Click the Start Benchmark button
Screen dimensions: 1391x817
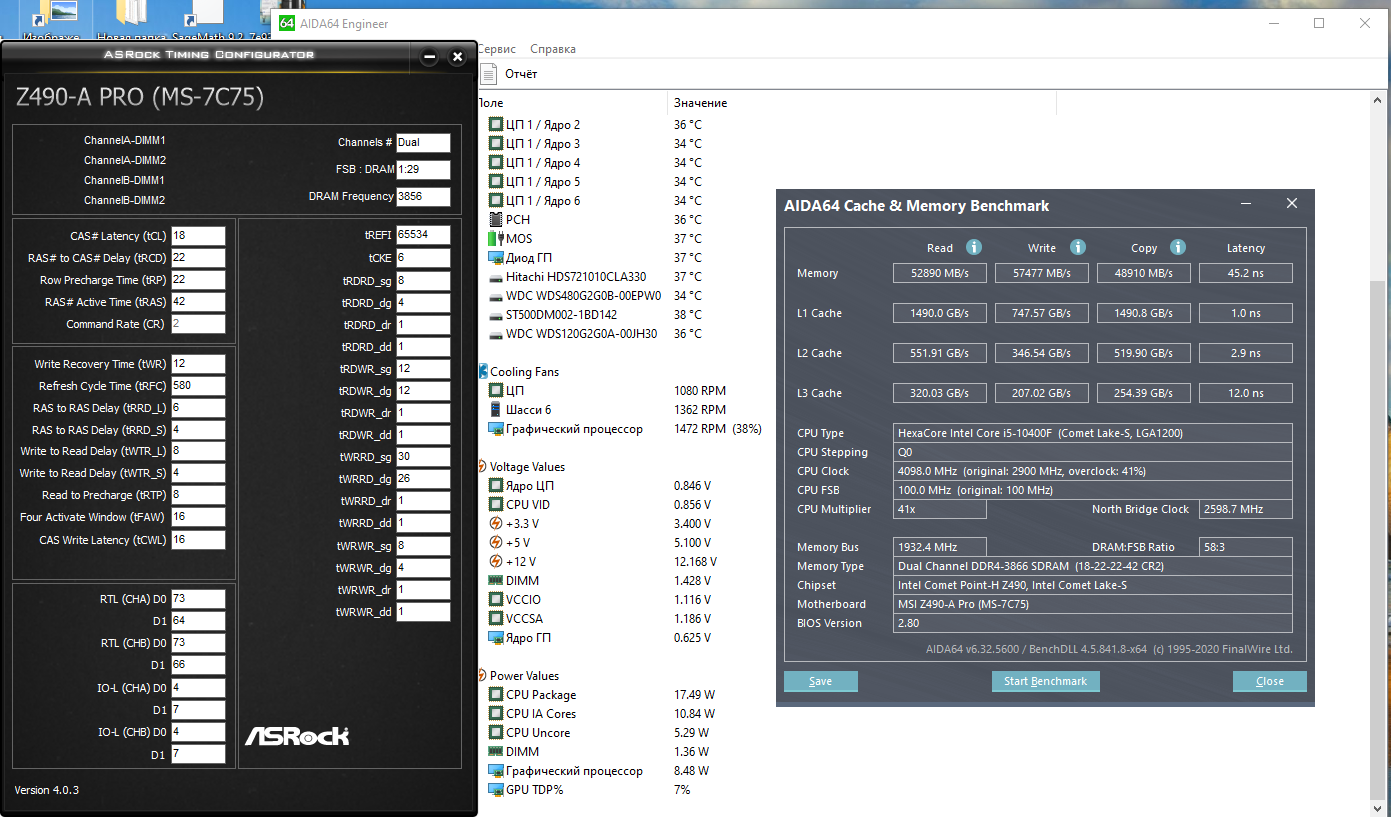pyautogui.click(x=1045, y=681)
